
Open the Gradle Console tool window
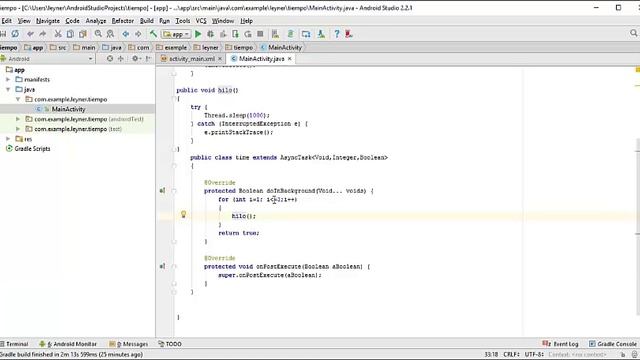tap(613, 344)
